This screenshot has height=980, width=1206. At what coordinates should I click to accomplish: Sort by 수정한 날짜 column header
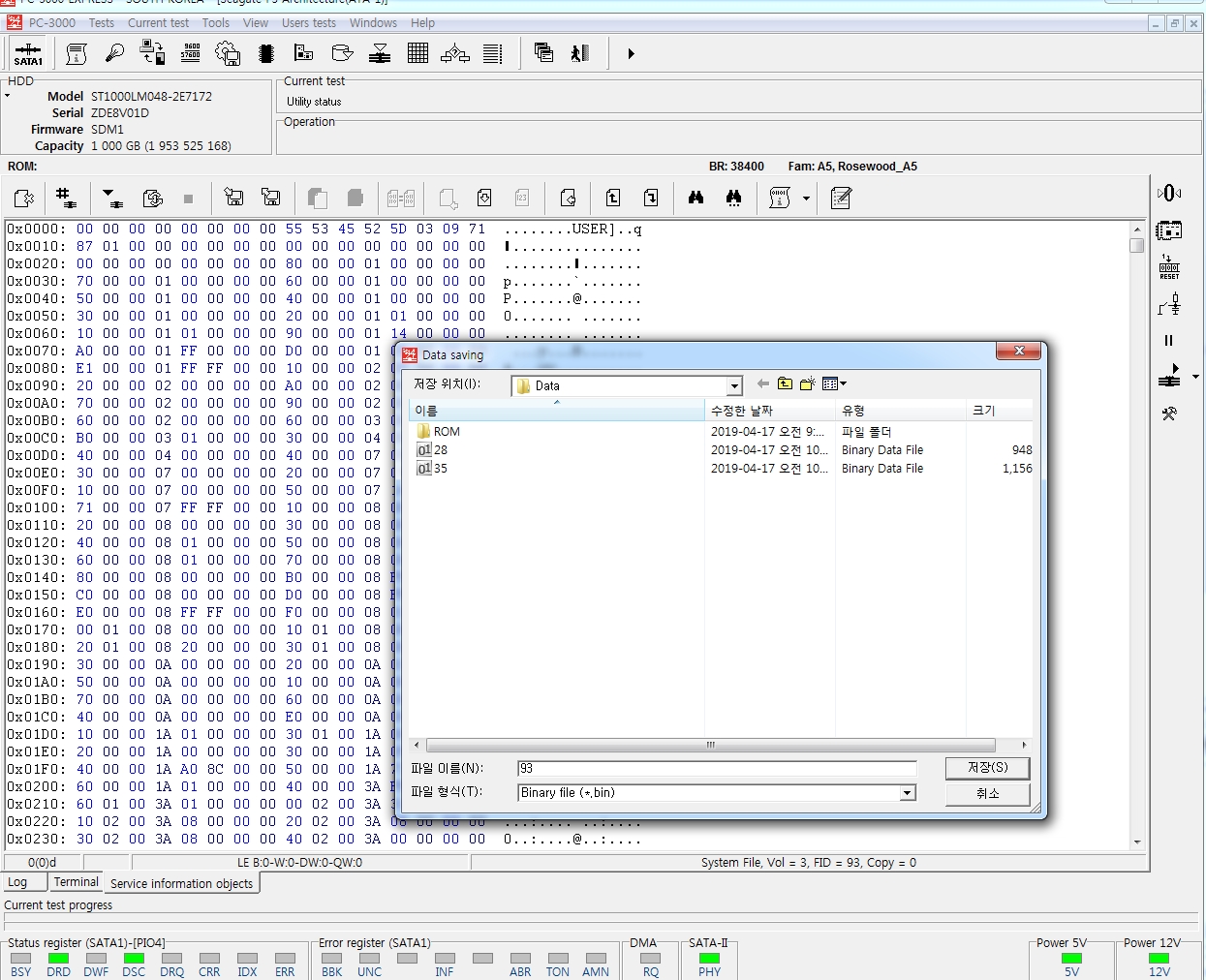[770, 411]
